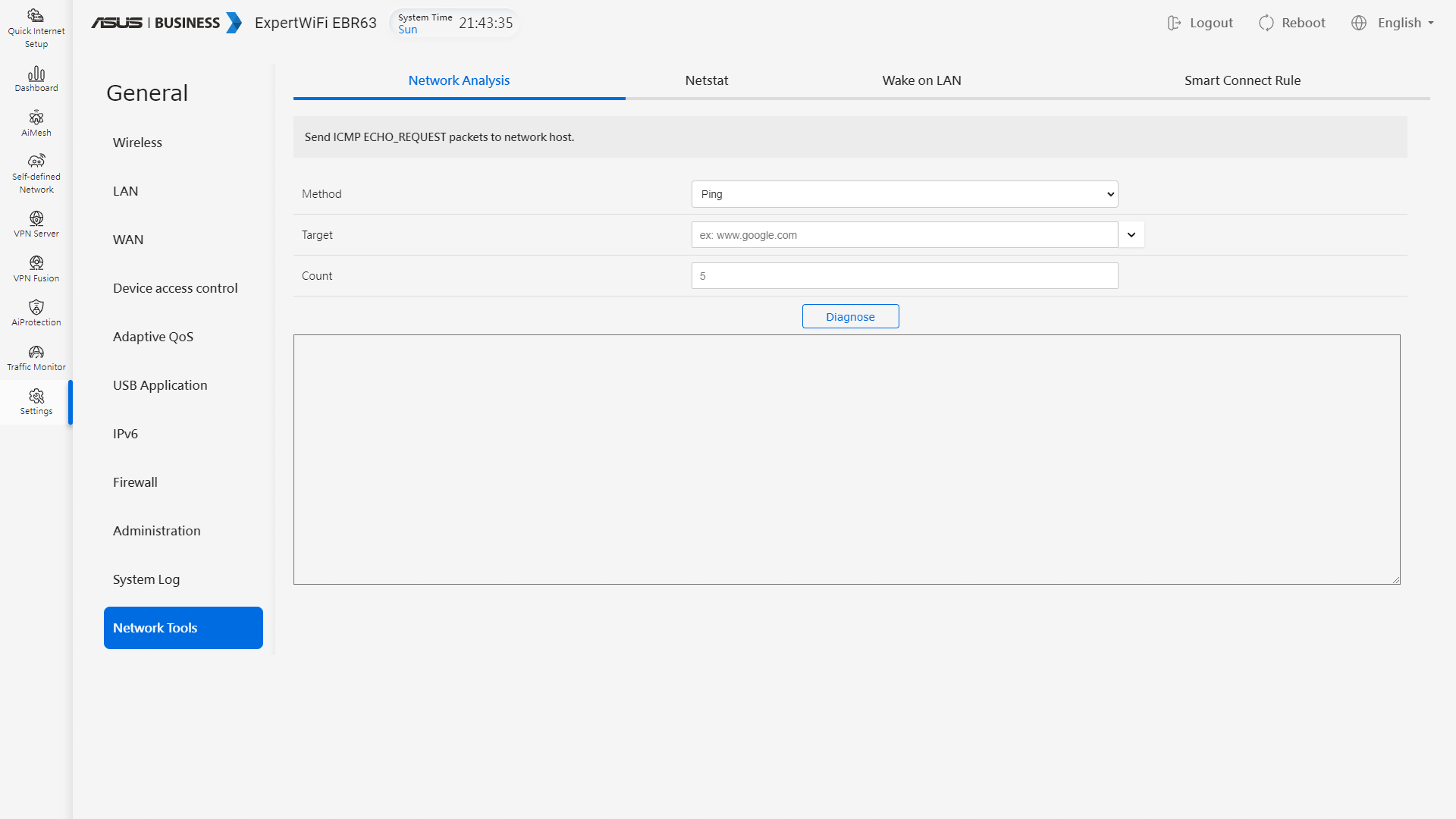Viewport: 1456px width, 819px height.
Task: Click the Reboot icon button
Action: pyautogui.click(x=1266, y=23)
